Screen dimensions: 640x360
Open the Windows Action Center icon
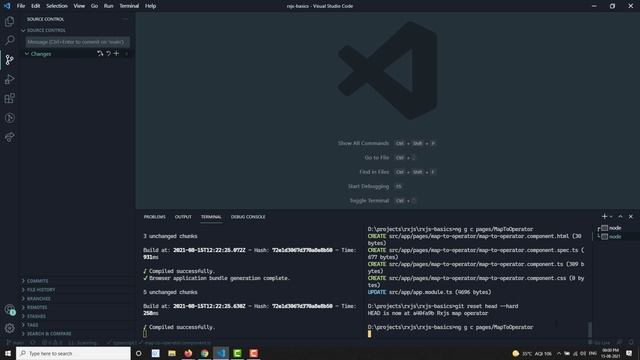[629, 353]
